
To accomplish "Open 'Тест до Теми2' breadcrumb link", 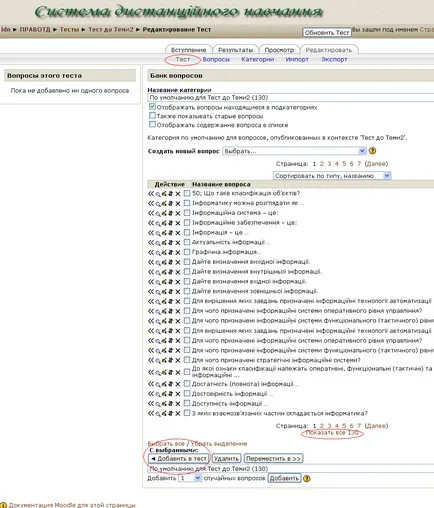I will (111, 29).
